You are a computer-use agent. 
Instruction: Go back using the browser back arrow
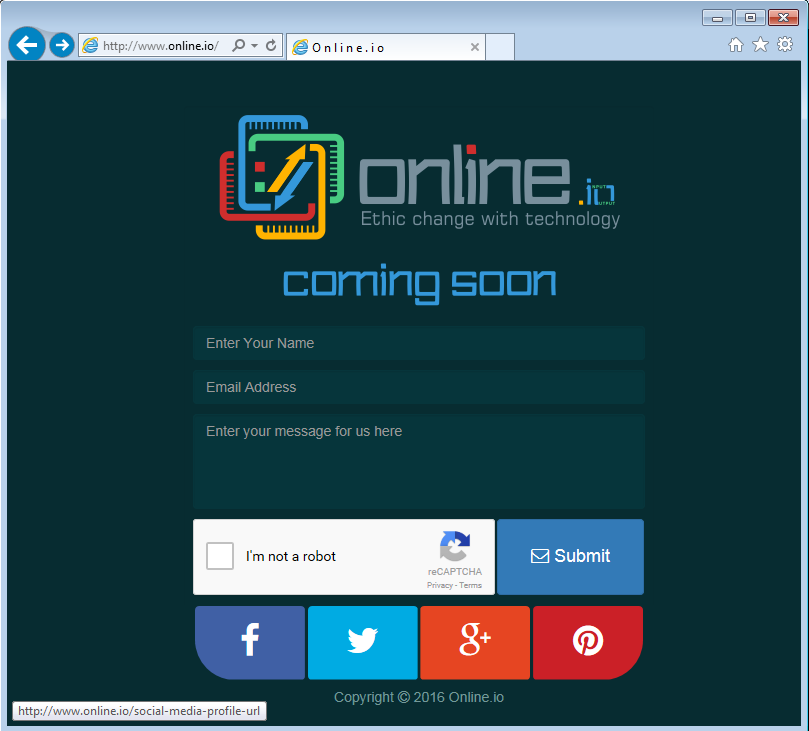(x=26, y=45)
